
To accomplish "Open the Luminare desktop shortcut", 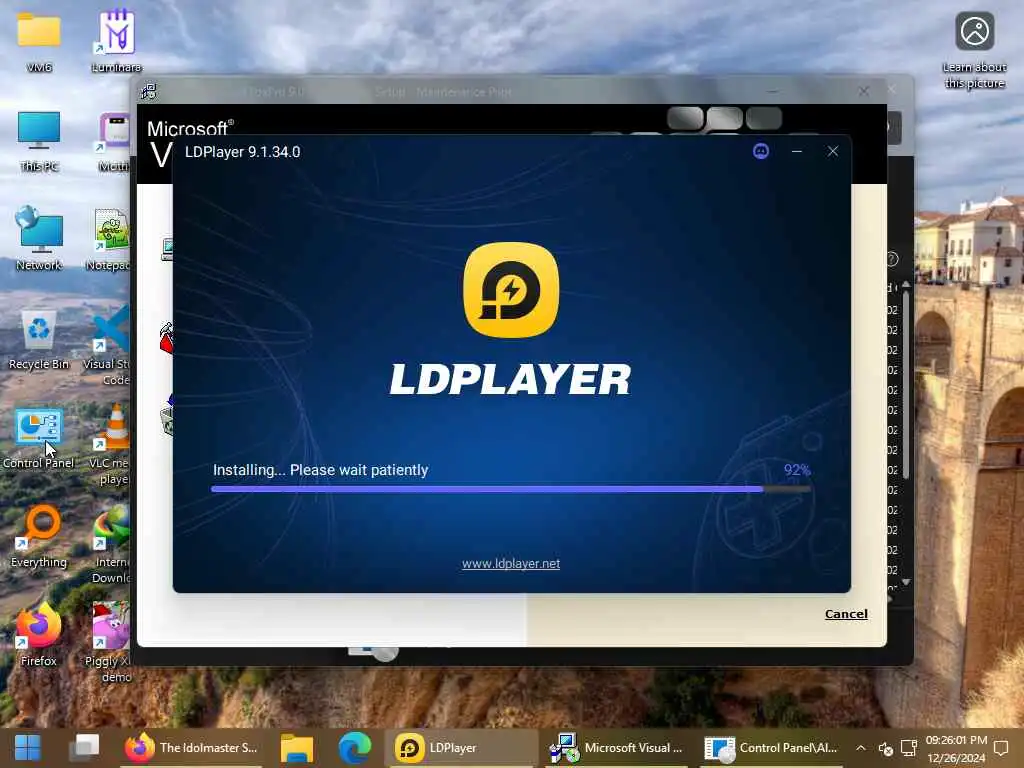I will [x=117, y=40].
